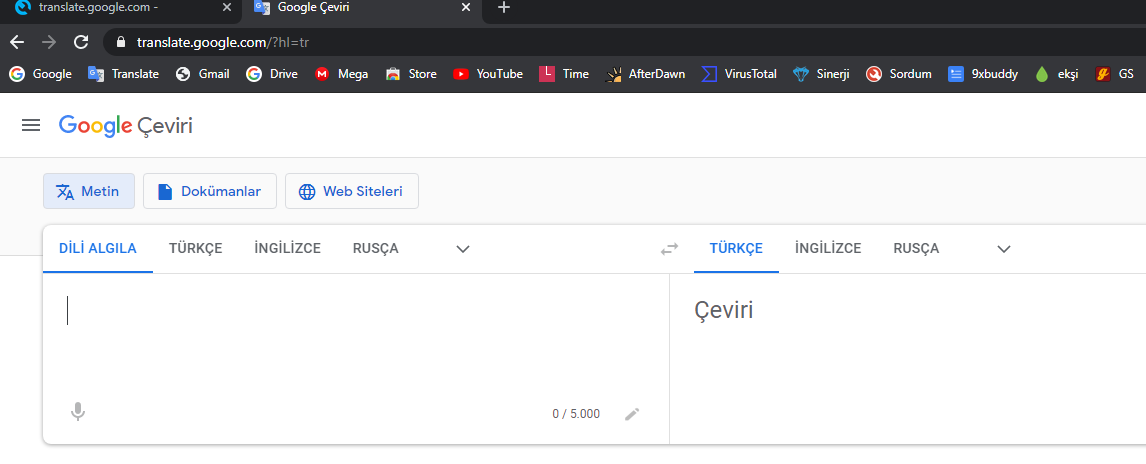1146x464 pixels.
Task: Open the Store bookmark
Action: tap(411, 74)
